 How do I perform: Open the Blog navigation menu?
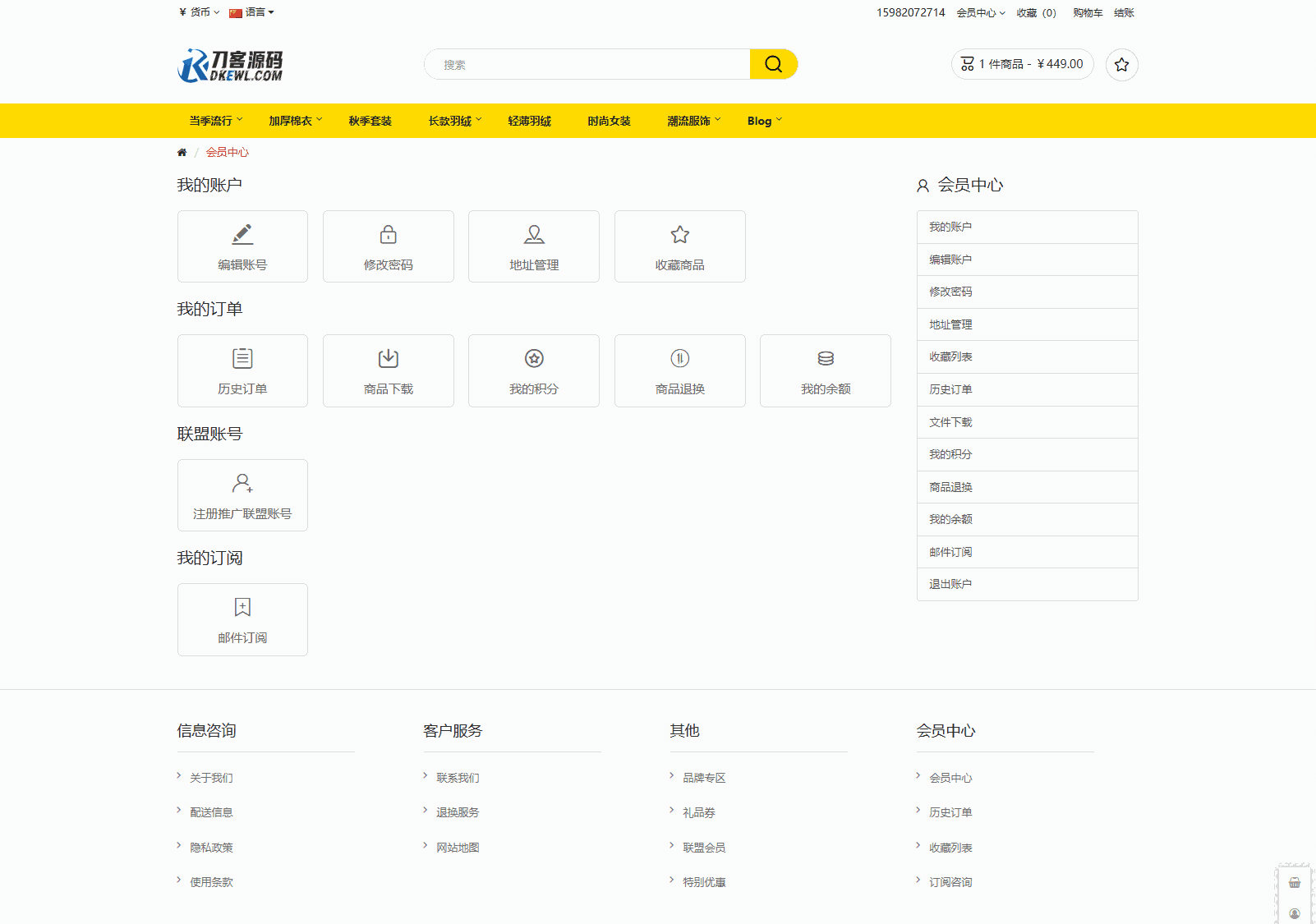click(764, 121)
